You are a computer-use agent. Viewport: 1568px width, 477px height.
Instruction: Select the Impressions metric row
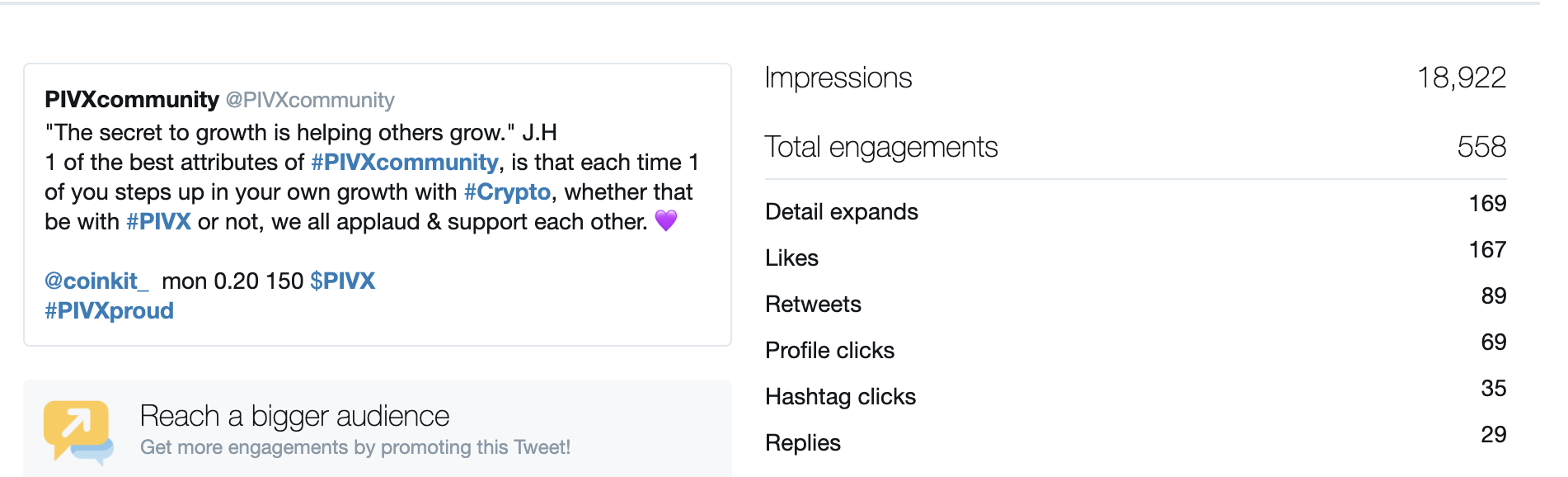click(1135, 78)
